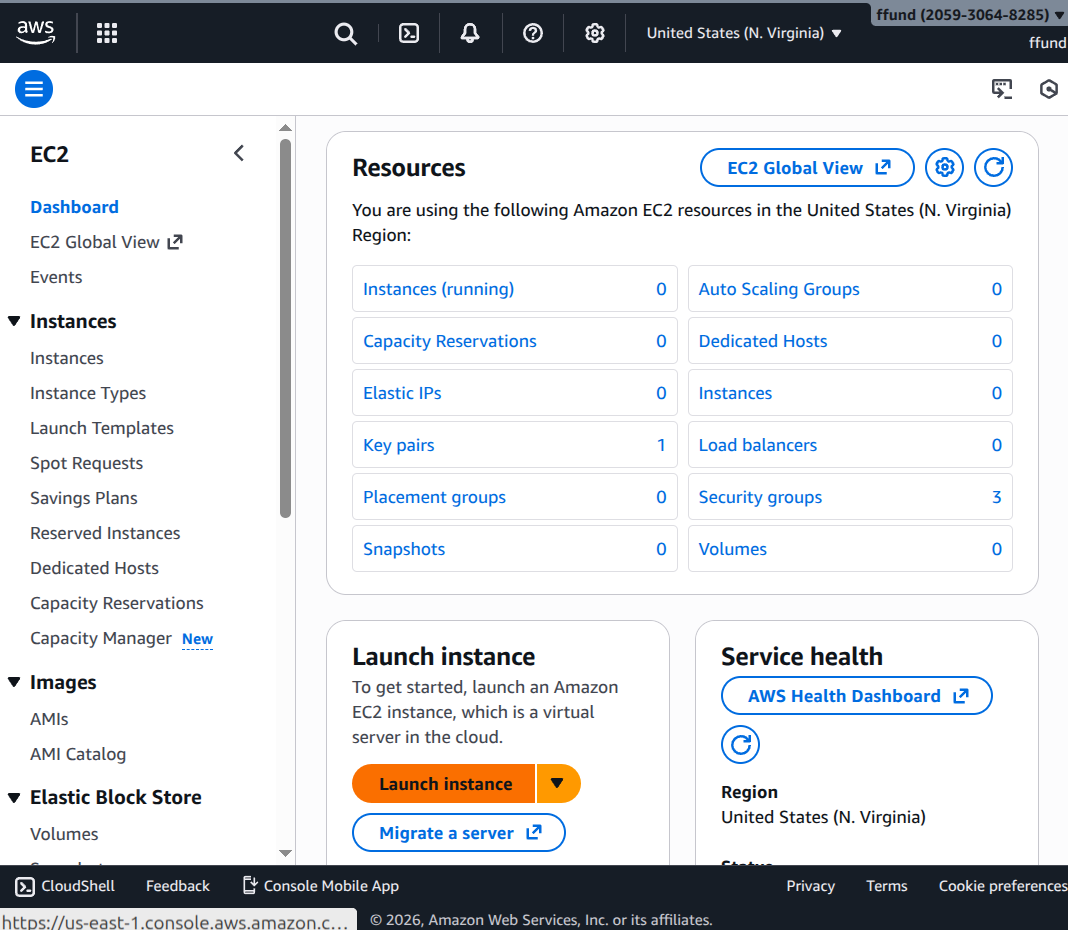Screen dimensions: 1068x930
Task: Open the notifications bell
Action: (x=470, y=33)
